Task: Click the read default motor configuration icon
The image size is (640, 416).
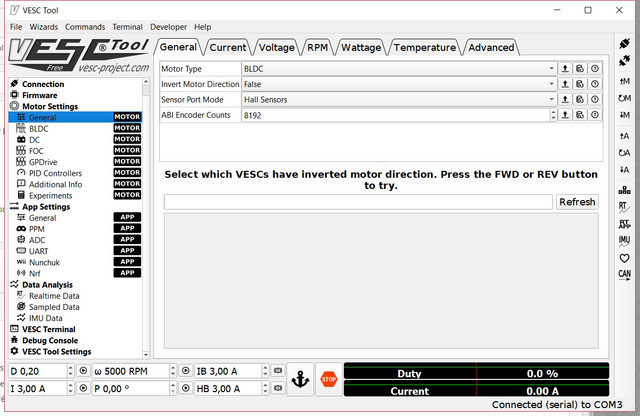Action: point(624,98)
